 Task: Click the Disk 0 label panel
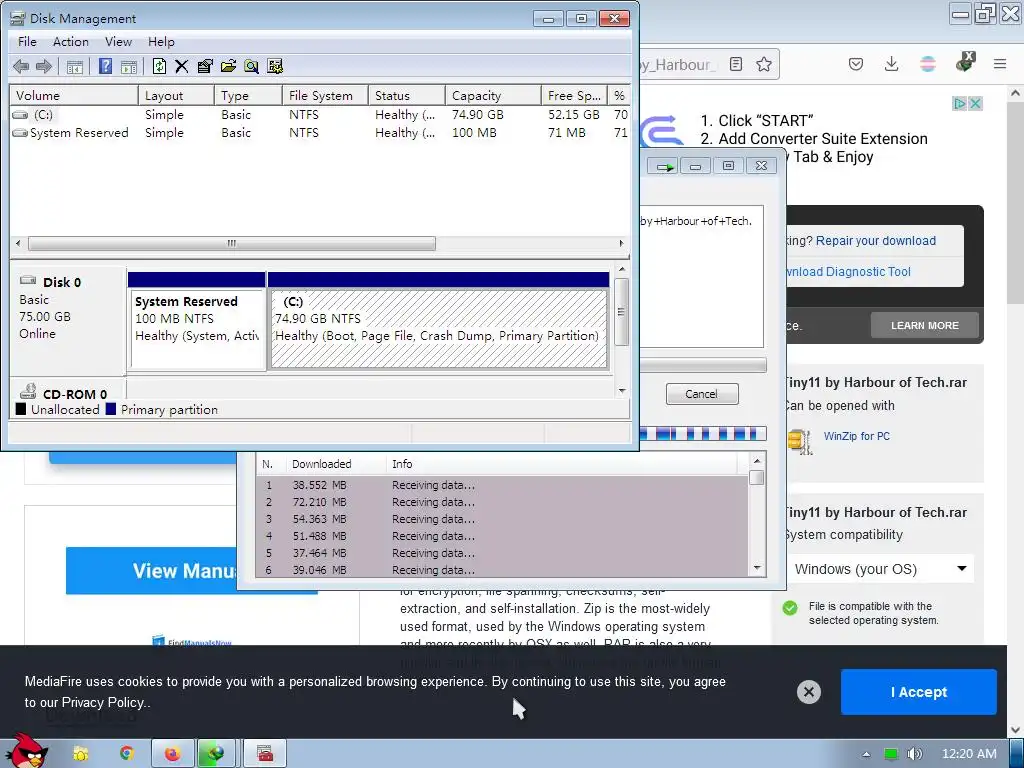(x=68, y=320)
